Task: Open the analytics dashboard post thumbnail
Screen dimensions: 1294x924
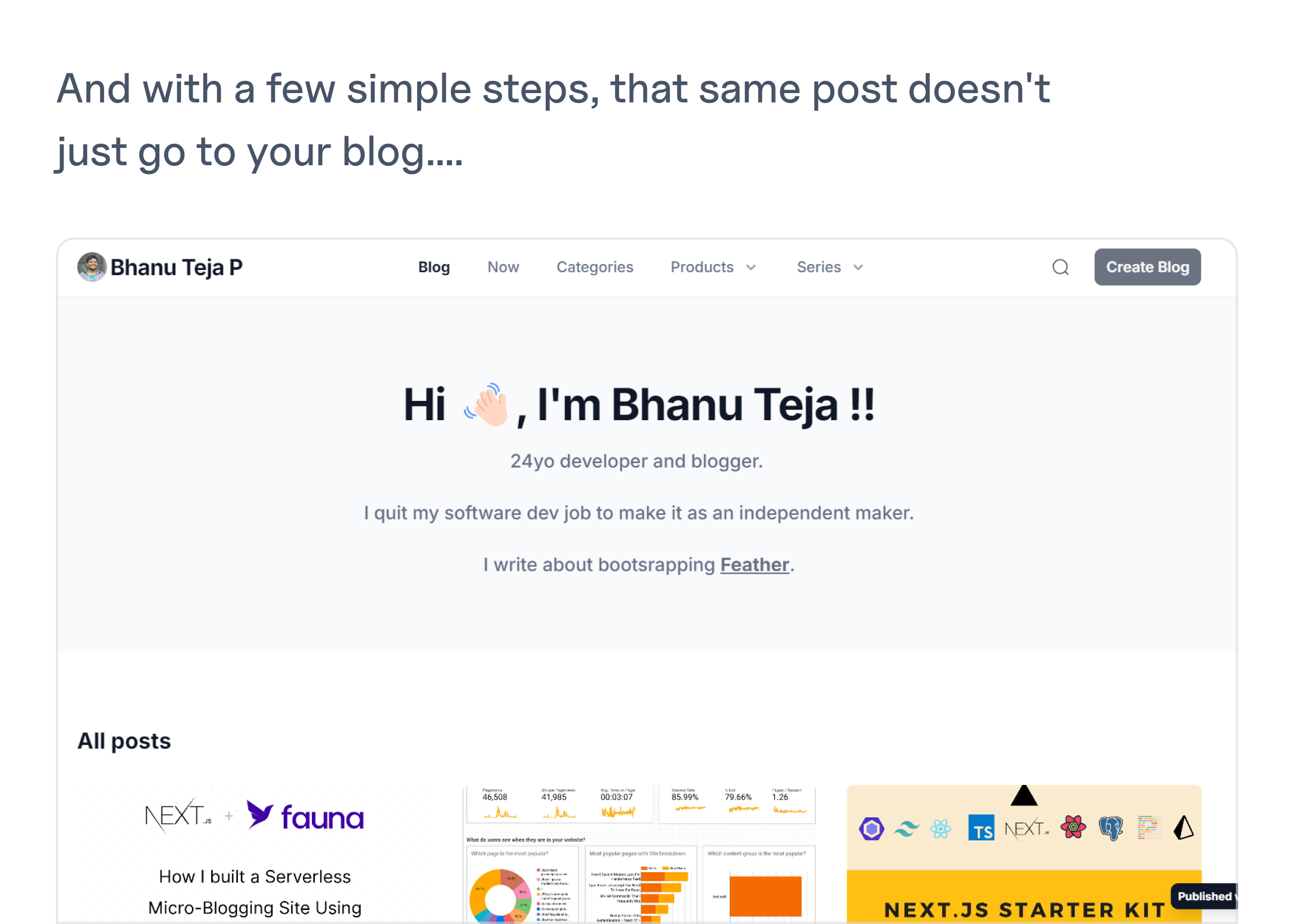Action: [640, 853]
